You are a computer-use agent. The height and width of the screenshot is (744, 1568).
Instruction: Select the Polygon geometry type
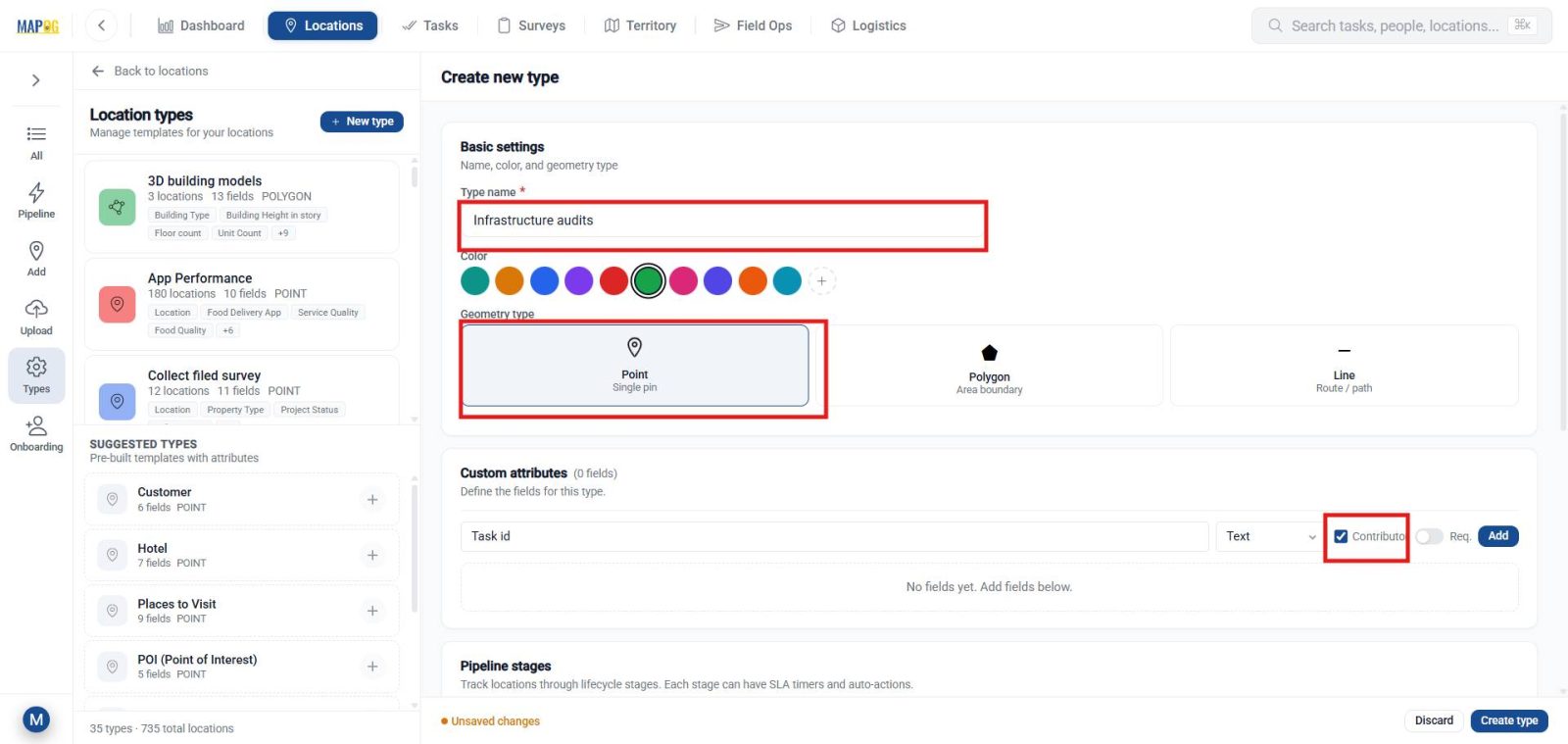989,366
